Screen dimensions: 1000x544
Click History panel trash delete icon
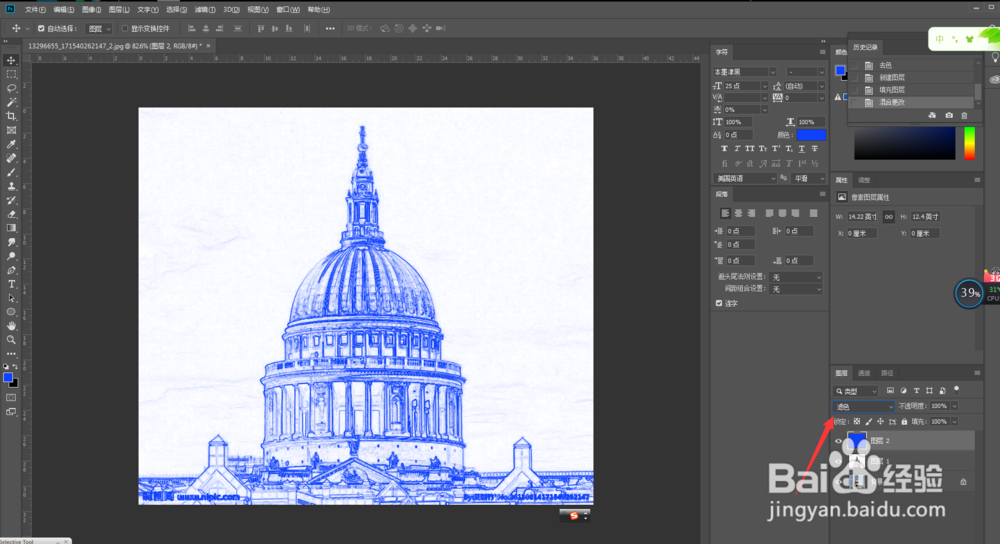pyautogui.click(x=964, y=115)
